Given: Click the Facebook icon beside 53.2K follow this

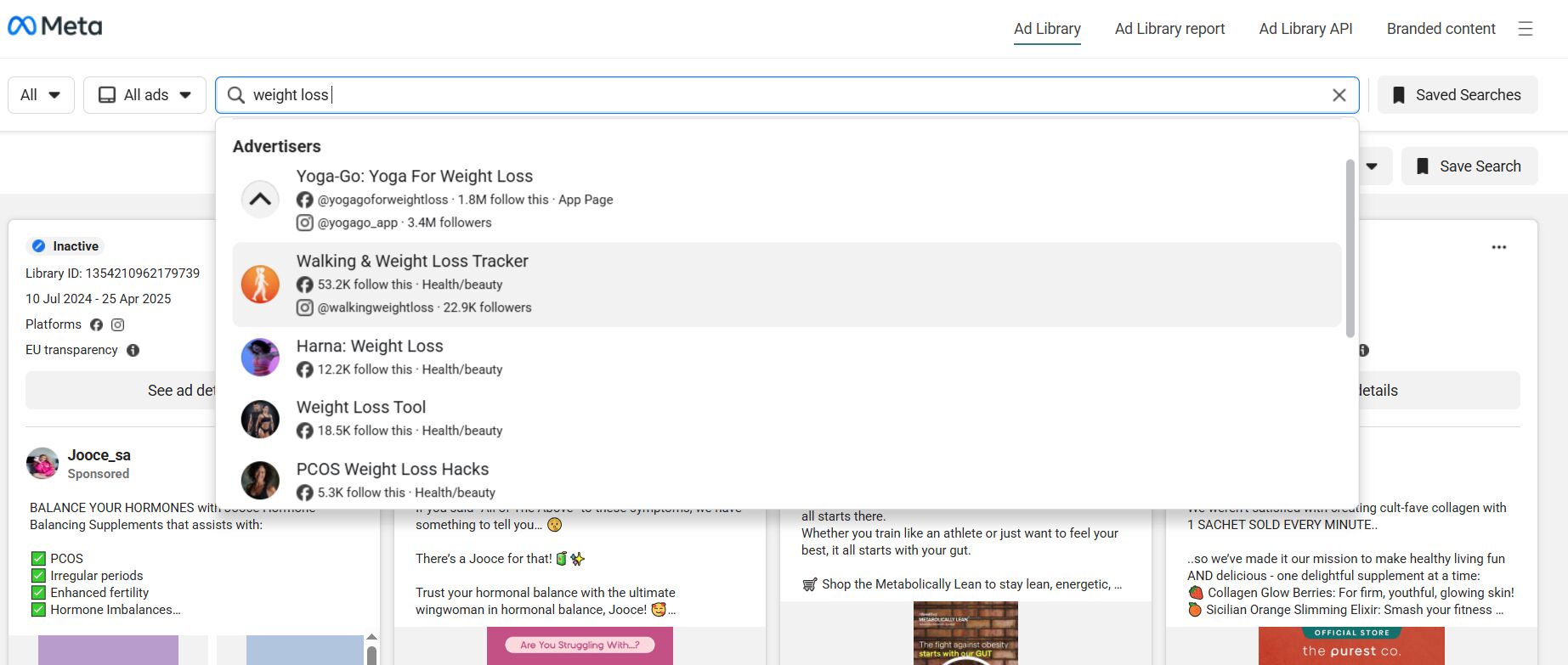Looking at the screenshot, I should coord(304,285).
